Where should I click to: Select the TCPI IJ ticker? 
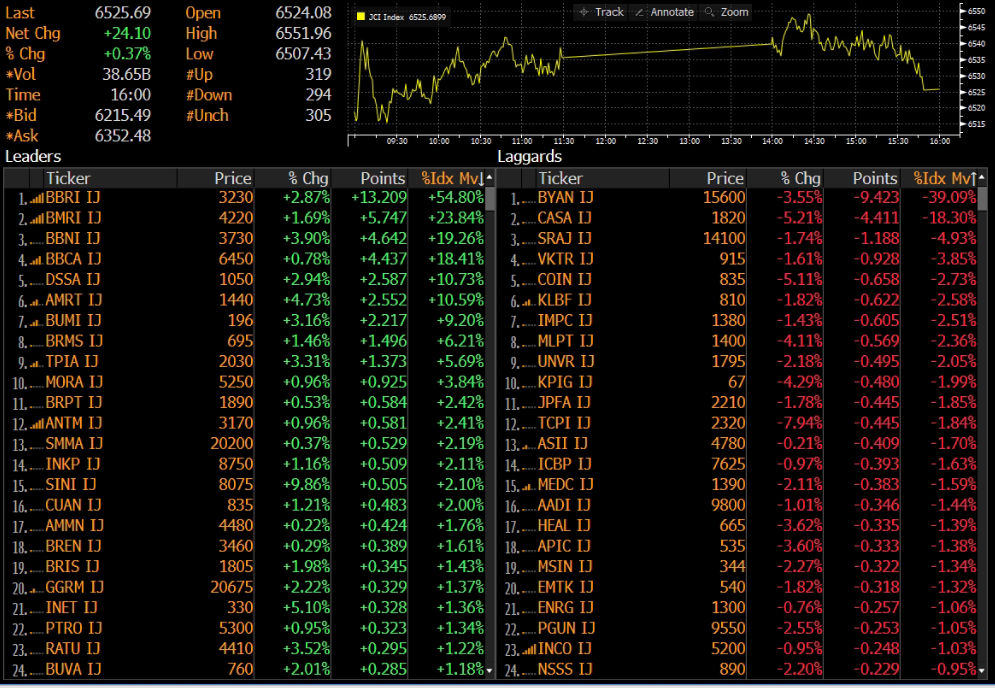(564, 423)
